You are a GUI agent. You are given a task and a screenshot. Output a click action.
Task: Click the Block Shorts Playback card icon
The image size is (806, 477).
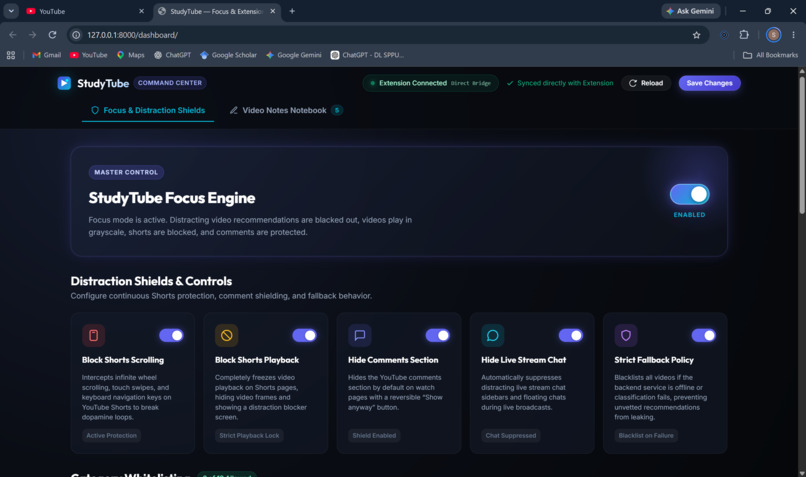[227, 336]
